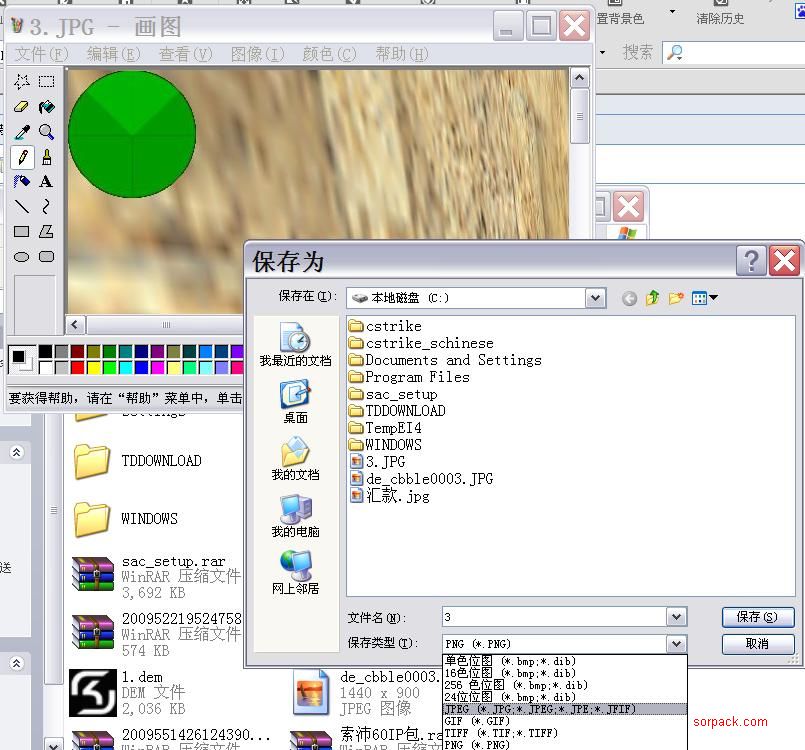Open the Views menu arrow in the dialog
Image resolution: width=805 pixels, height=750 pixels.
click(712, 297)
